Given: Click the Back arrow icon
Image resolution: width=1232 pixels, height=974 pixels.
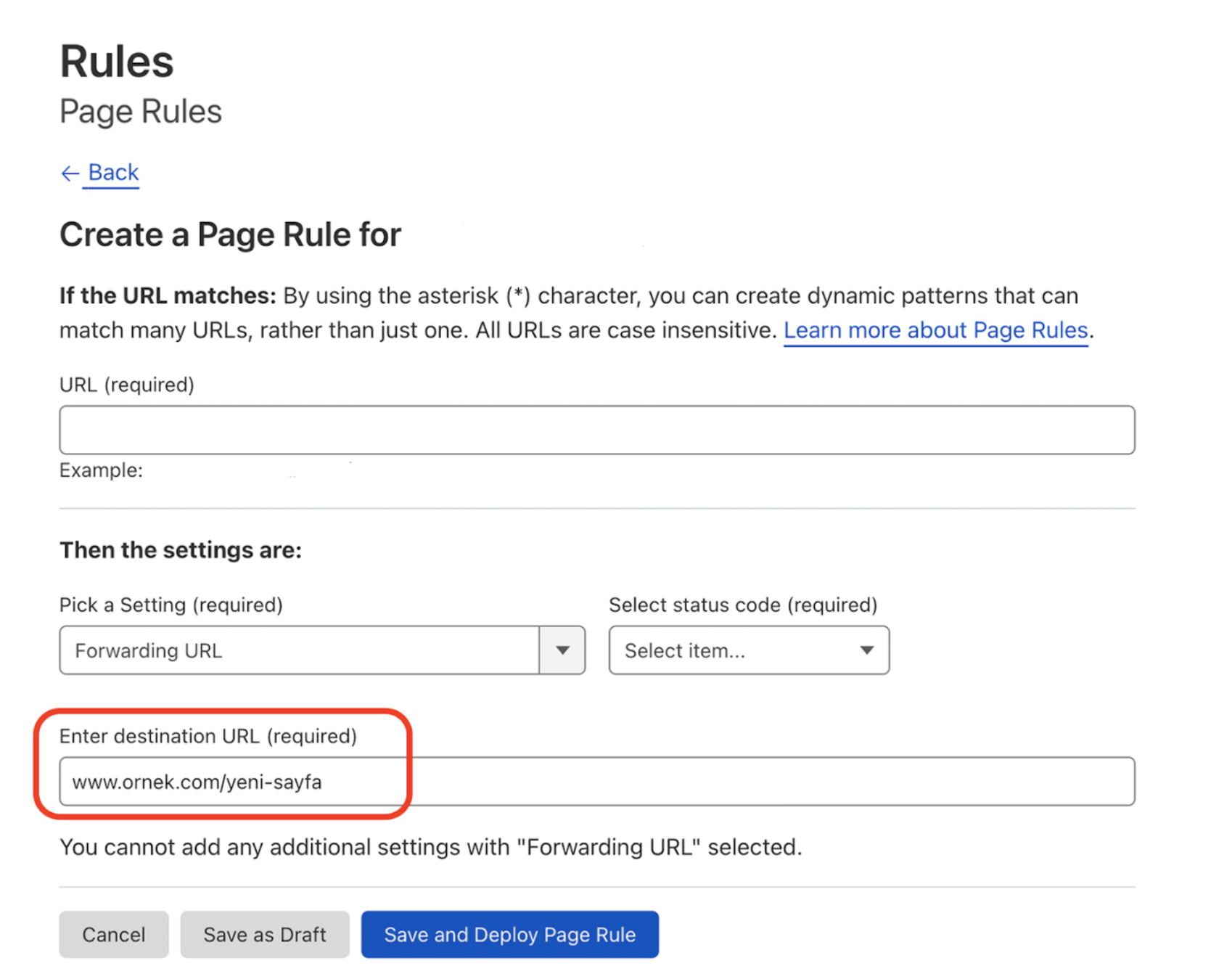Looking at the screenshot, I should (x=70, y=173).
